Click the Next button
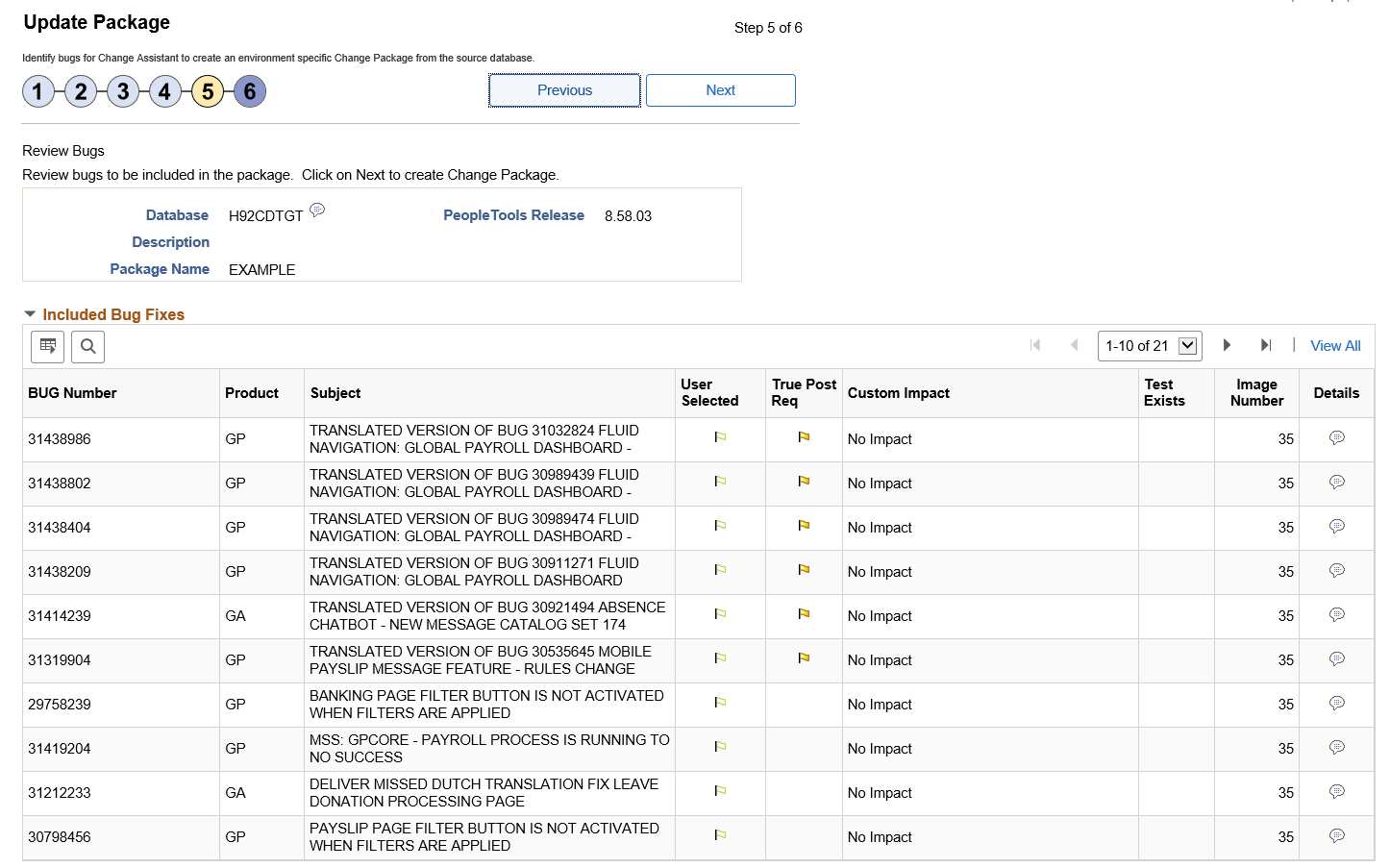 pos(721,90)
